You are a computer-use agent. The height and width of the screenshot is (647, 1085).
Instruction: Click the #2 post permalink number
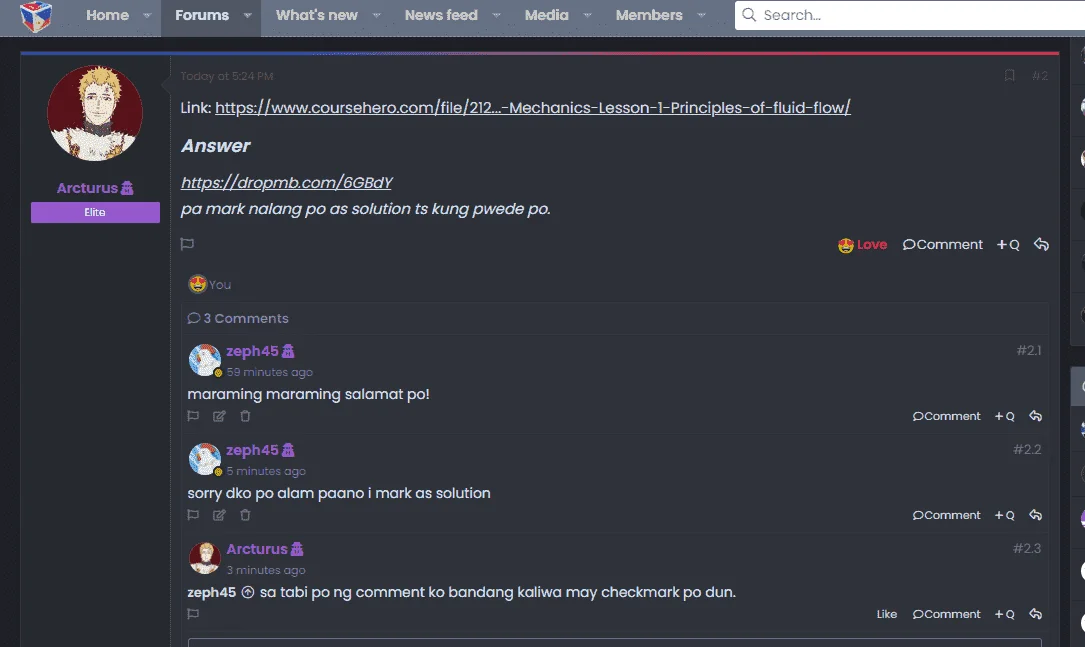click(x=1040, y=75)
